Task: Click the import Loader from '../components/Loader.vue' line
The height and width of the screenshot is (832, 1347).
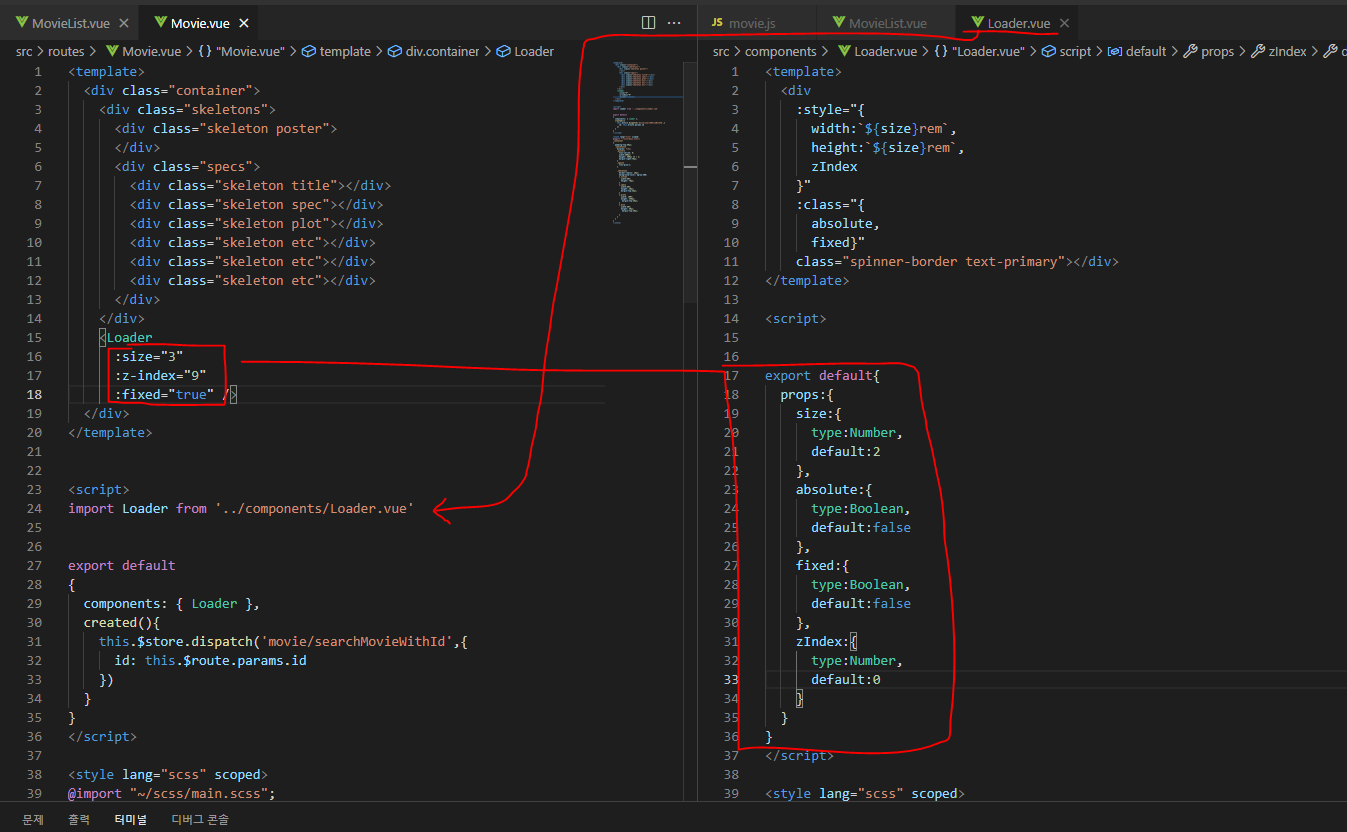Action: (x=240, y=508)
